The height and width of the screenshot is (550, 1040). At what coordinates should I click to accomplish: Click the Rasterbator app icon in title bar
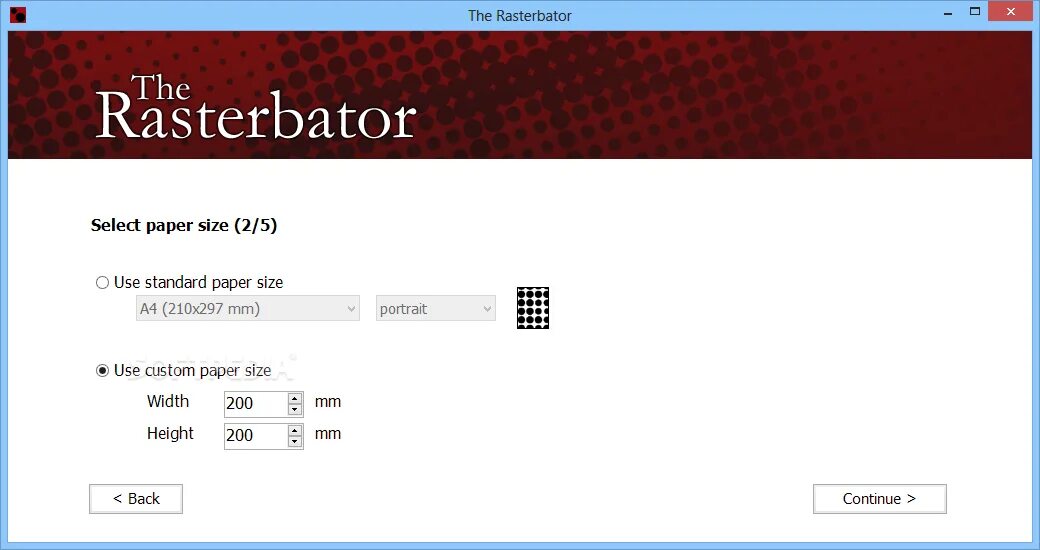[18, 15]
